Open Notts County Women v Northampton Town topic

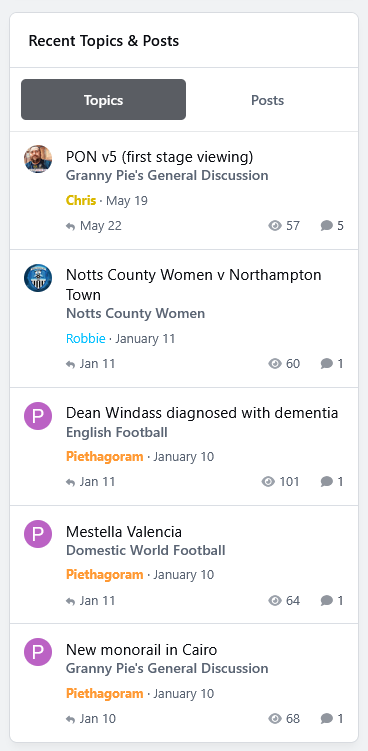[x=194, y=284]
